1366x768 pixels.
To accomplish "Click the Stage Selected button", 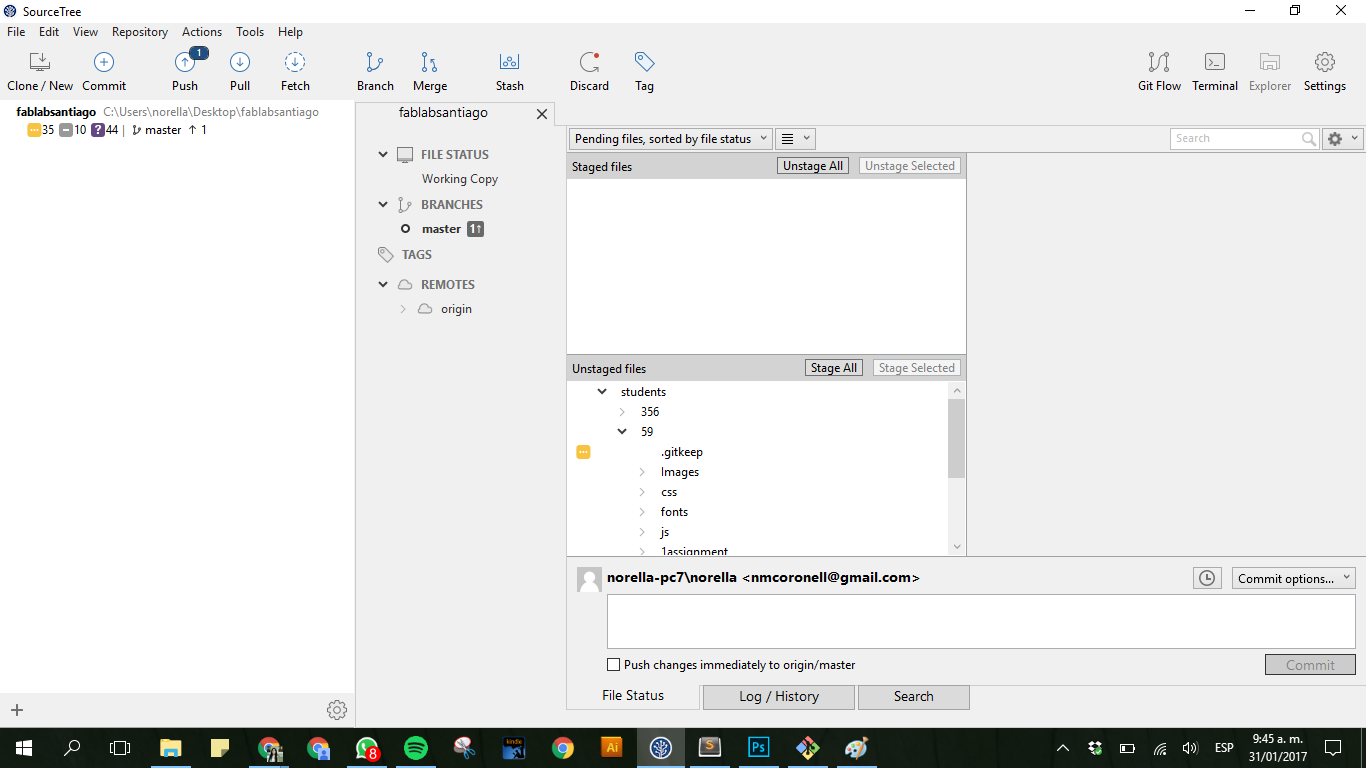I will point(917,368).
